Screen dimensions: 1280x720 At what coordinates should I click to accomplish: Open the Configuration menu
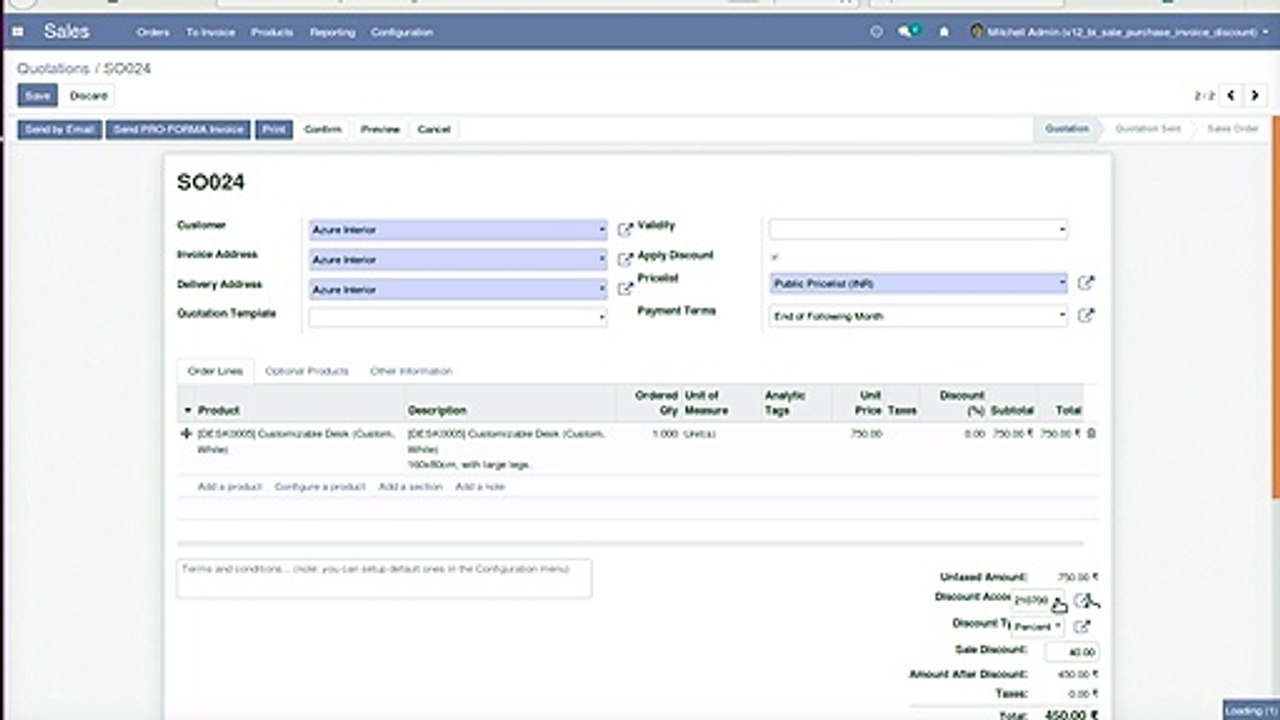402,32
